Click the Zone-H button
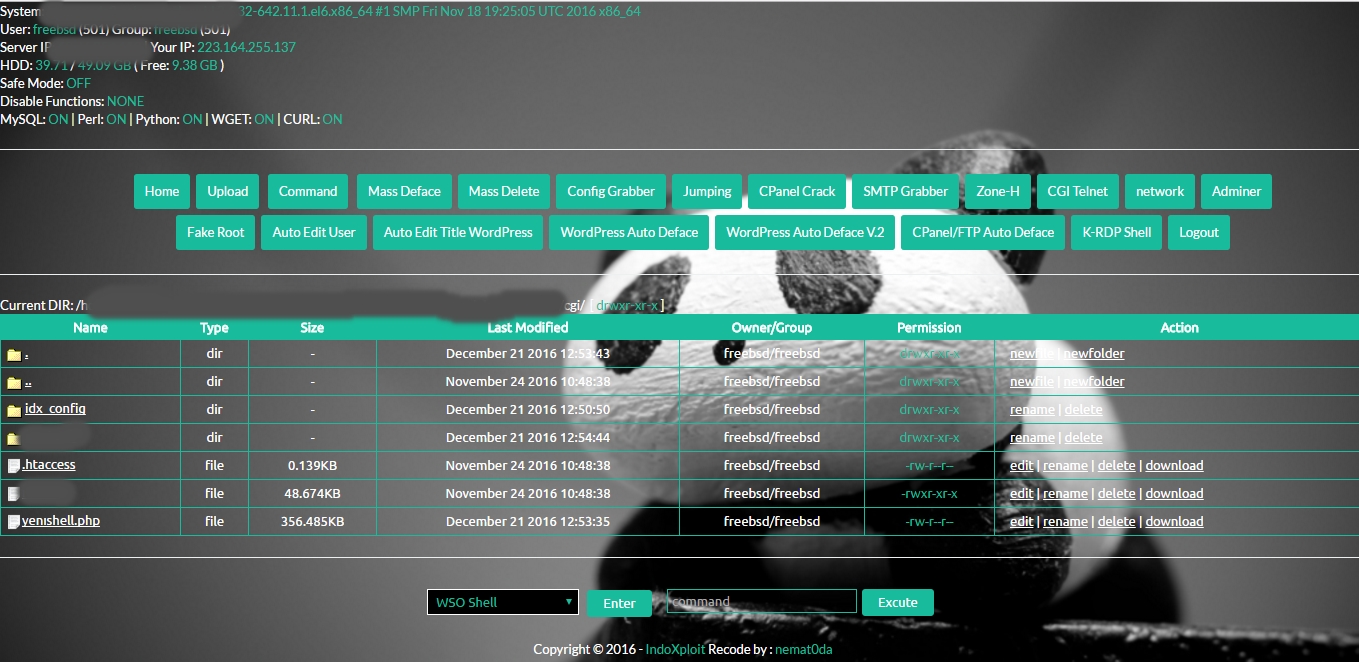 point(998,192)
